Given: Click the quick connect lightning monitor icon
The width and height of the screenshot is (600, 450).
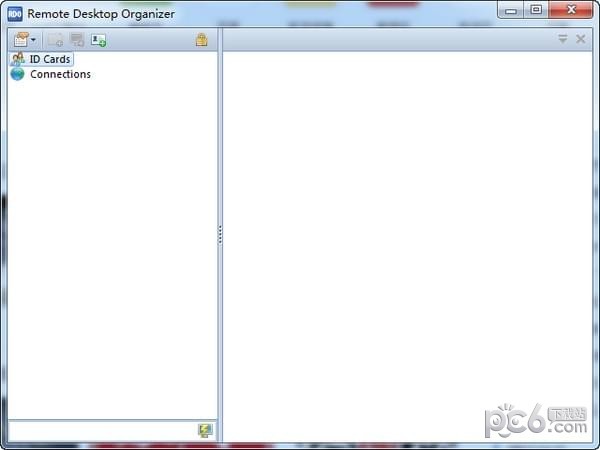Looking at the screenshot, I should pyautogui.click(x=205, y=430).
